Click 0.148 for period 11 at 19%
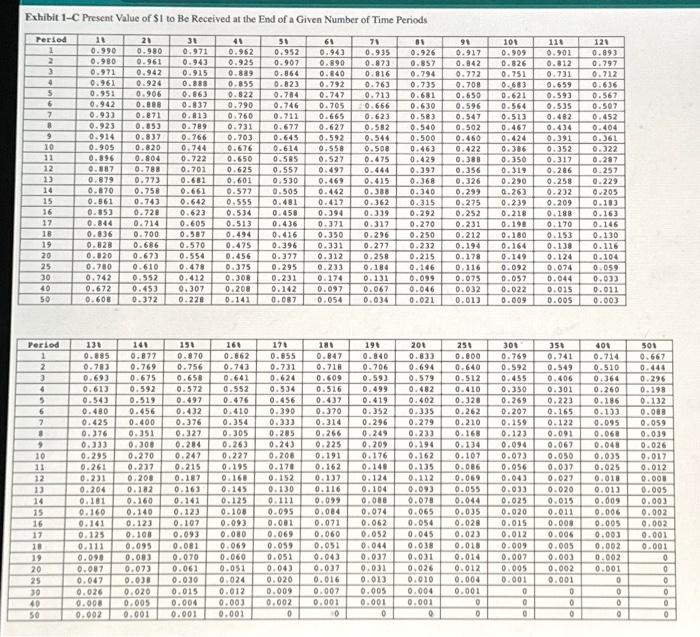 pos(375,467)
